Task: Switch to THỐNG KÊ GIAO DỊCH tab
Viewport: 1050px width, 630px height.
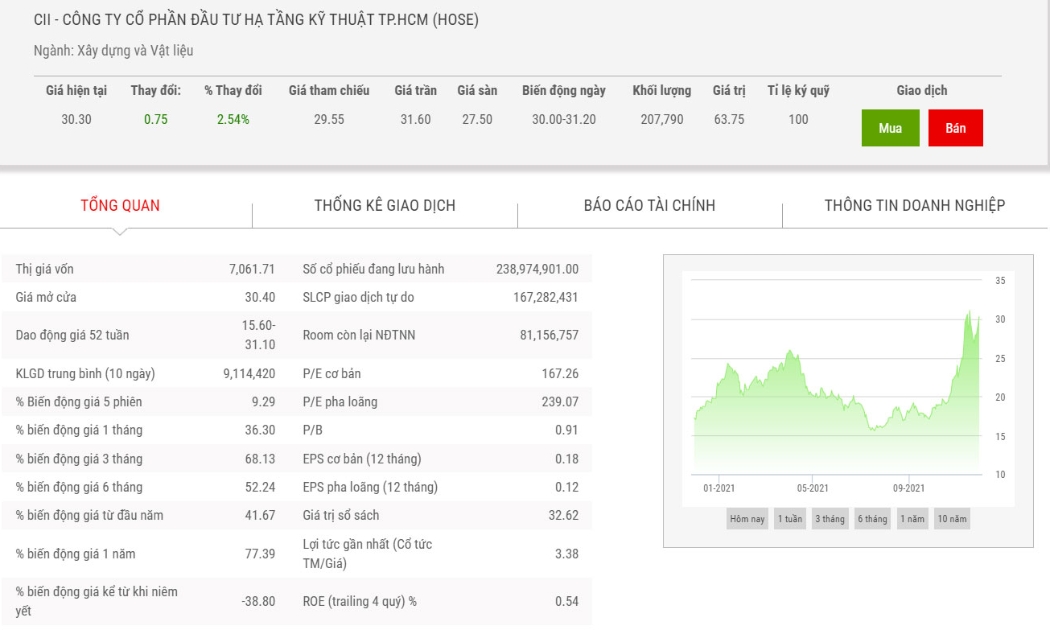Action: coord(385,206)
